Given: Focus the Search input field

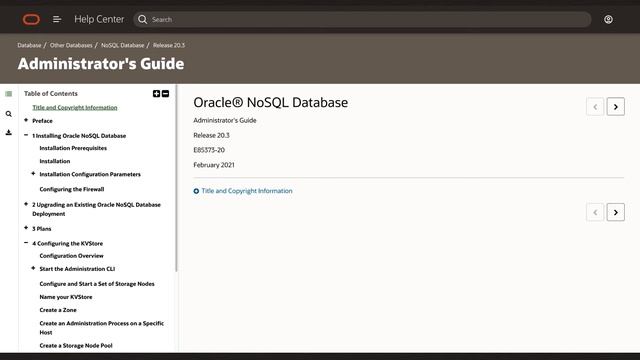Looking at the screenshot, I should (x=362, y=19).
